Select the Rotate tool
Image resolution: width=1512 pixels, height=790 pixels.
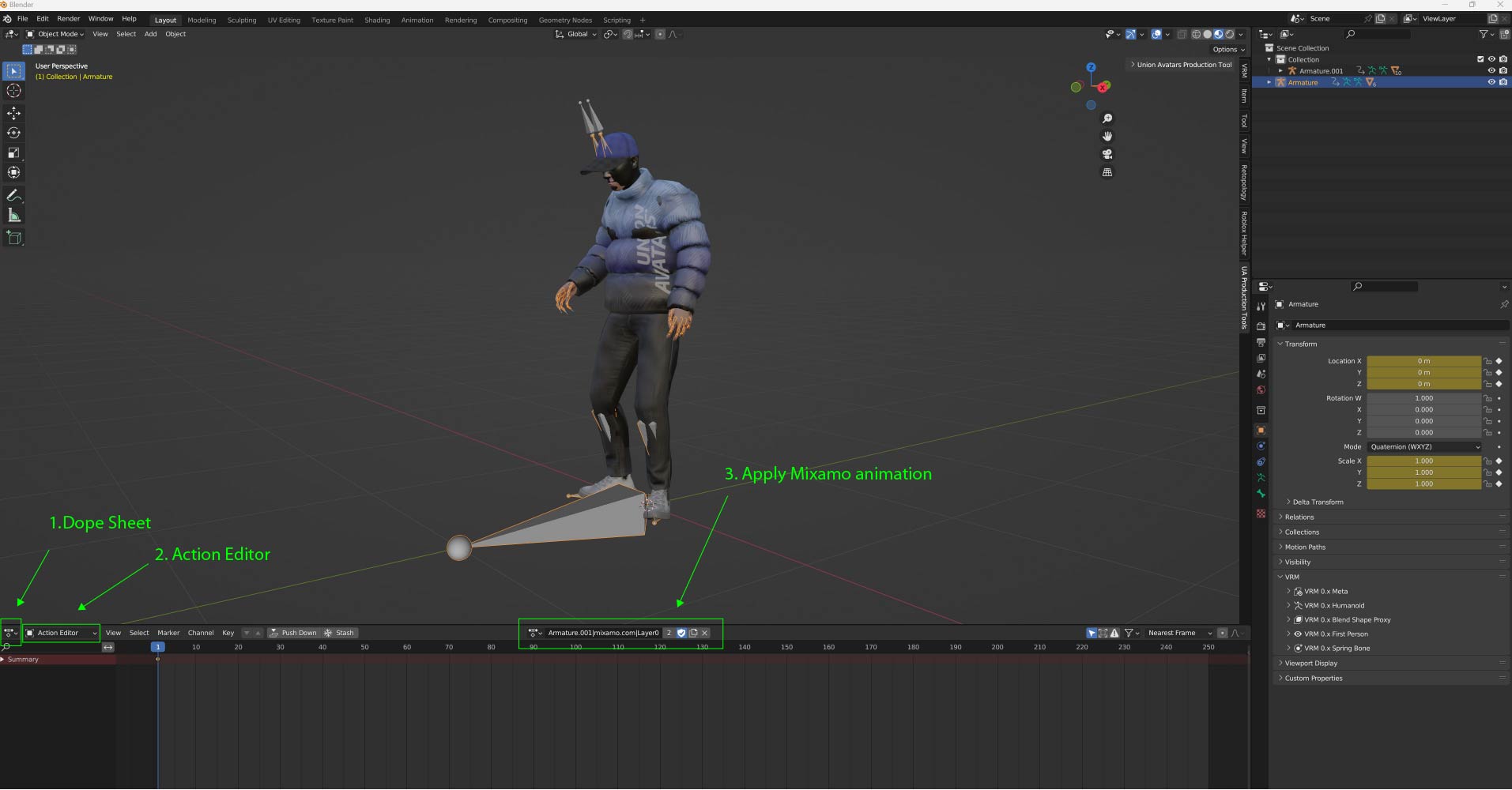(x=13, y=133)
